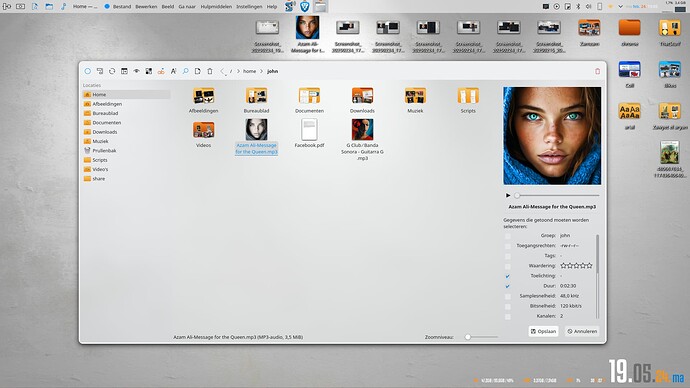Click the reload icon in Dolphin's toolbar
This screenshot has height=388, width=690.
coord(112,71)
